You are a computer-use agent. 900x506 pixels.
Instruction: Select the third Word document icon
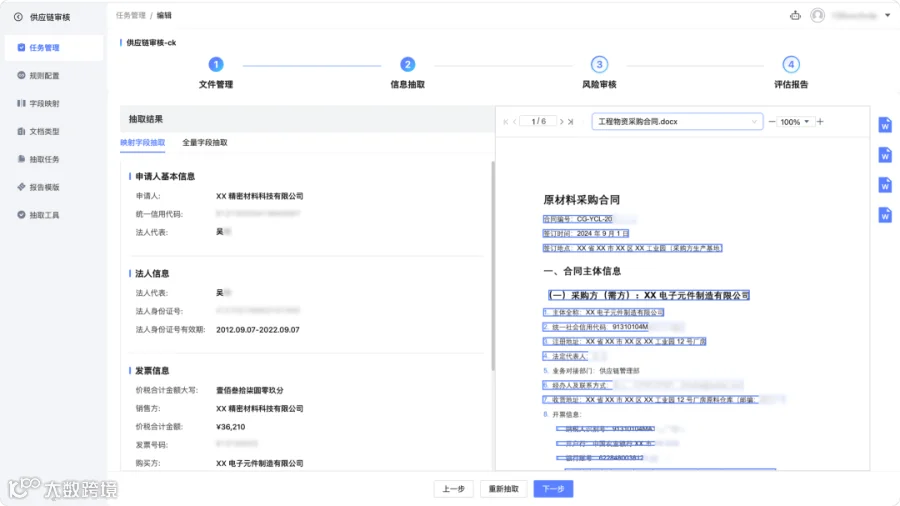tap(885, 185)
